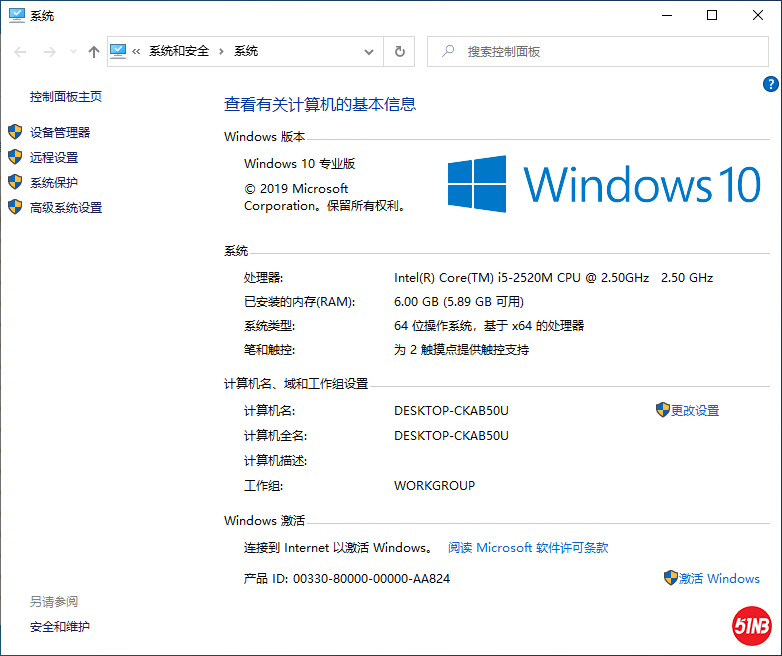Focus the Control Panel search box
Screen dimensions: 782x656
point(597,51)
